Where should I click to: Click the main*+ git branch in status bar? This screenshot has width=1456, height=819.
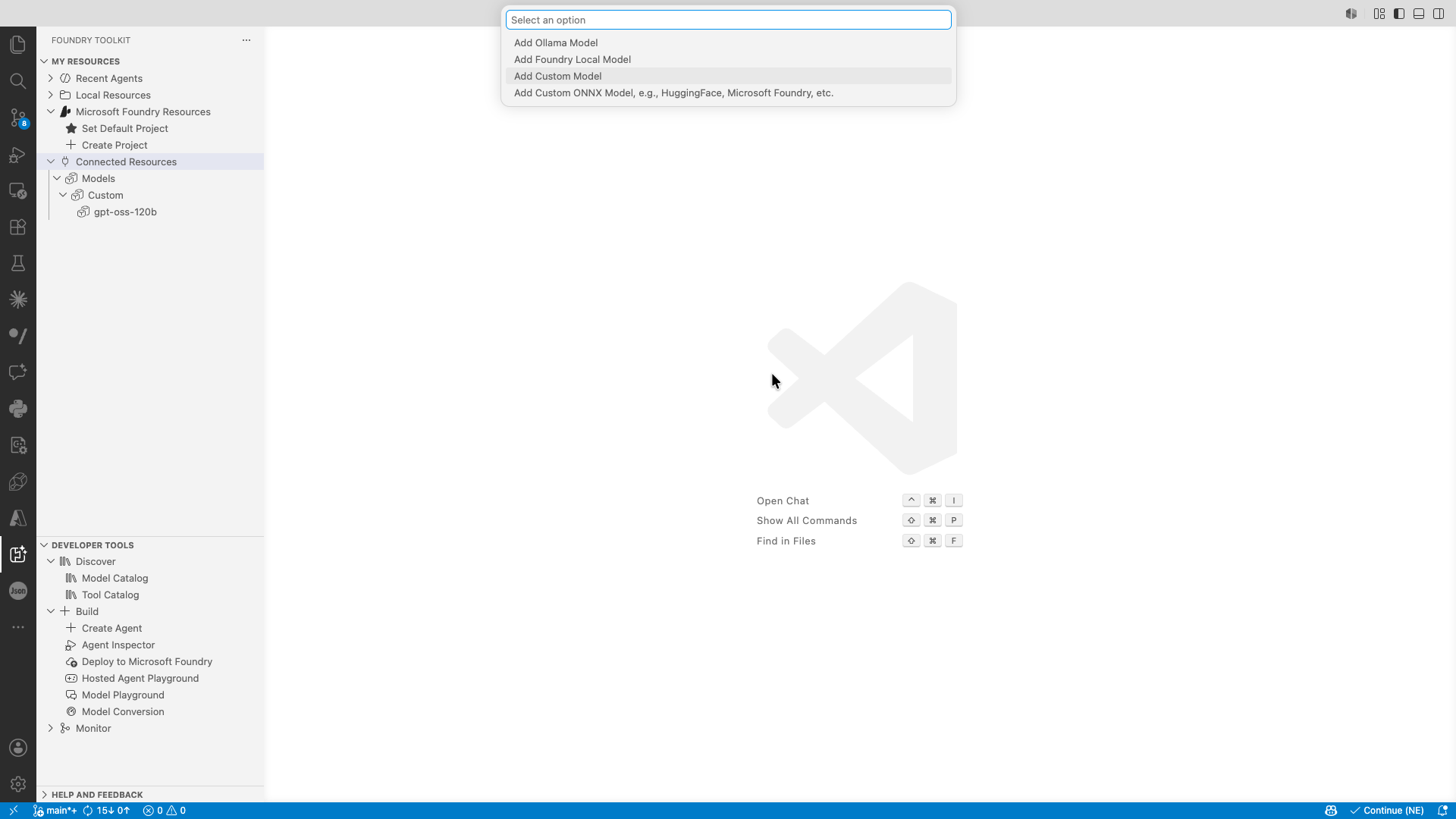click(55, 811)
